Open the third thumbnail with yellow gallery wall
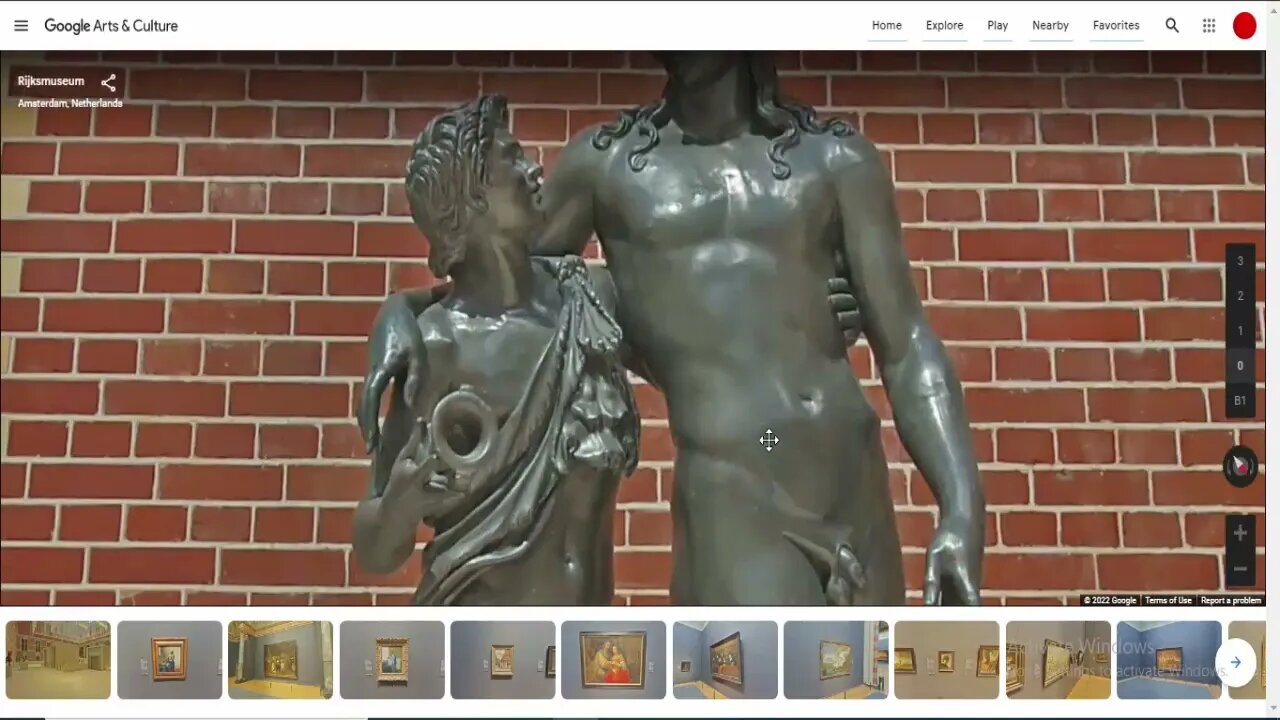 click(x=280, y=660)
